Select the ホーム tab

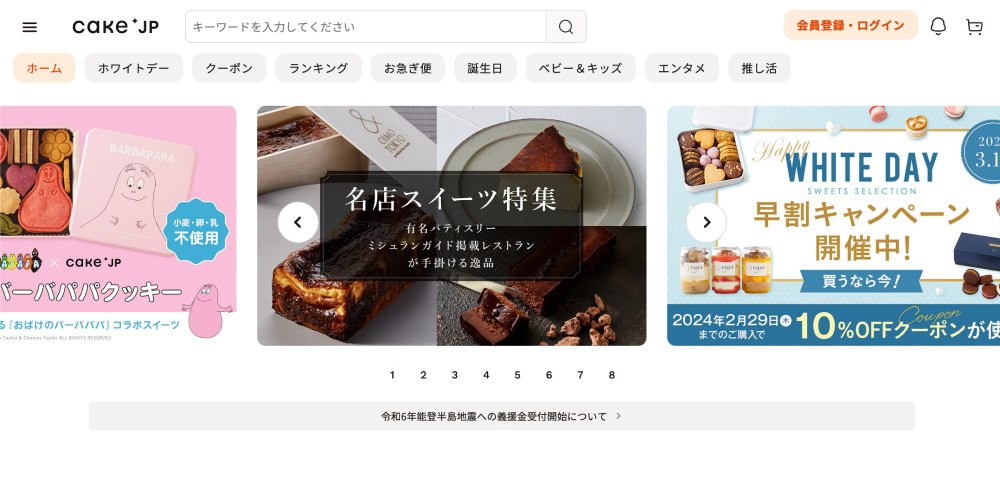[44, 68]
